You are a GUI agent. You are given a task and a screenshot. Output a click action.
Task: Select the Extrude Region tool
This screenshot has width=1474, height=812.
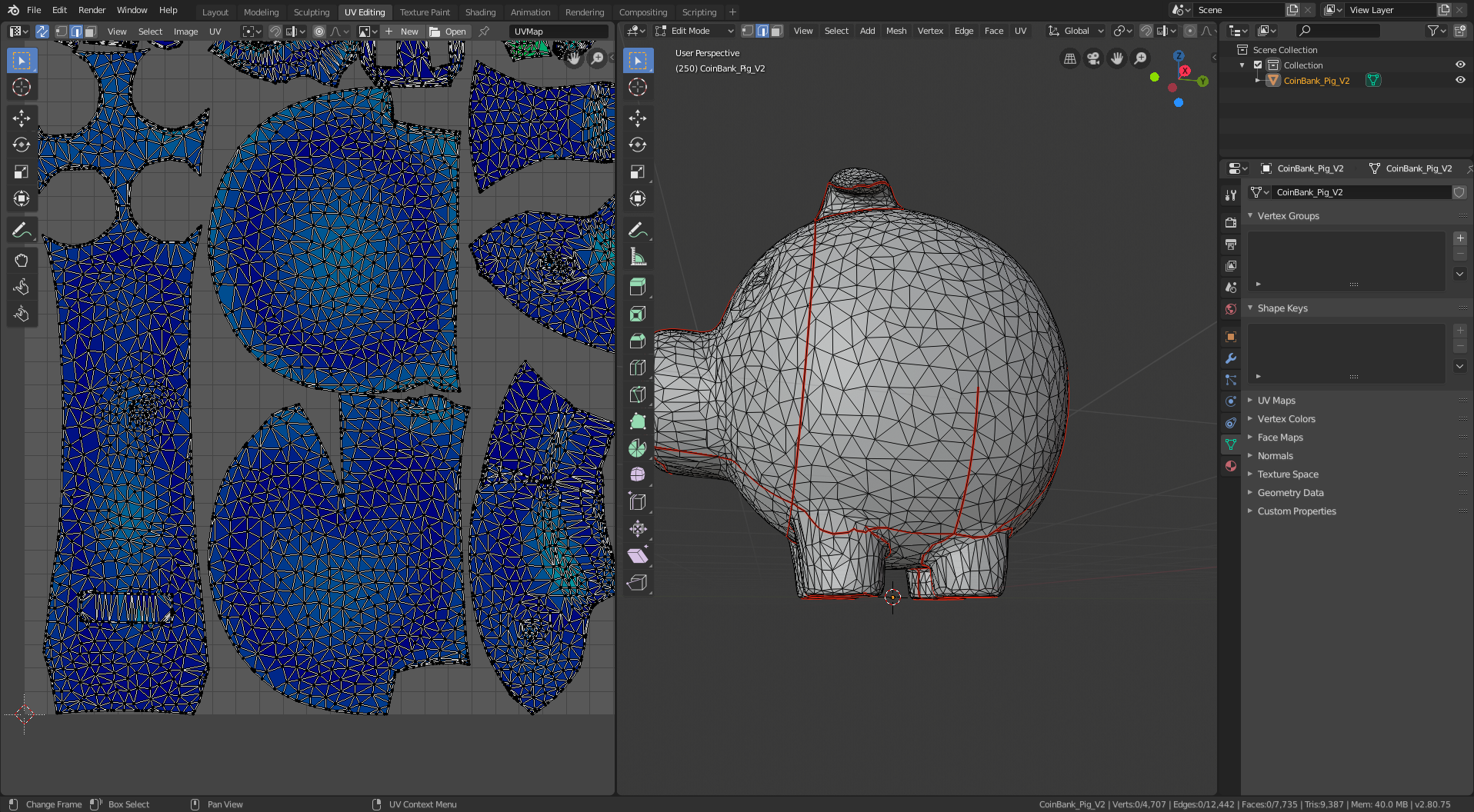pyautogui.click(x=637, y=287)
